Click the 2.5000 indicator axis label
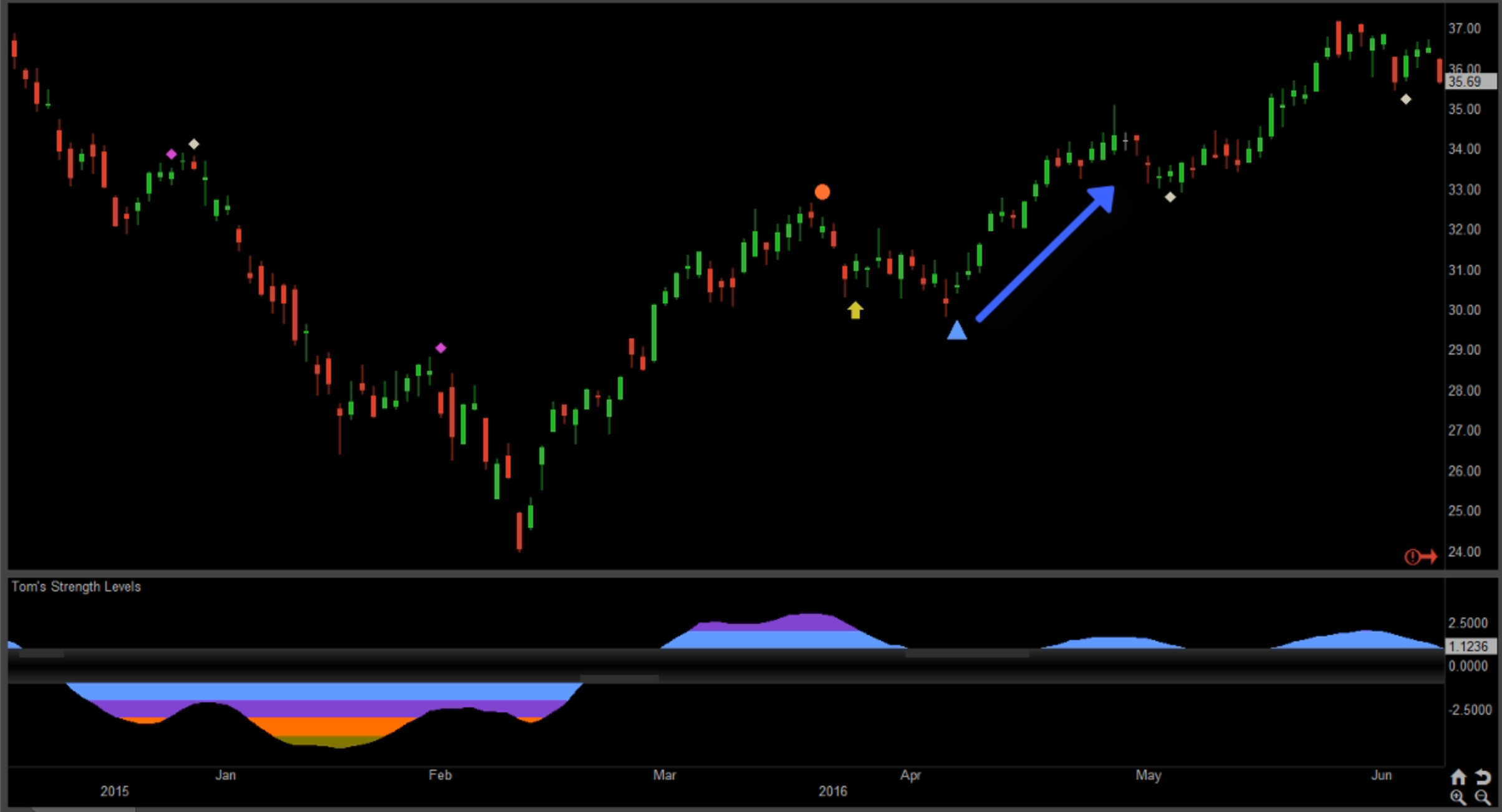Image resolution: width=1502 pixels, height=812 pixels. click(x=1468, y=623)
